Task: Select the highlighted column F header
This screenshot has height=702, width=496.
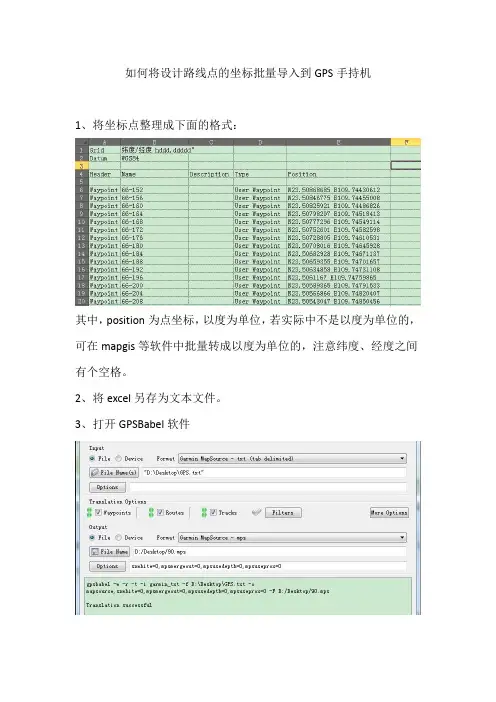Action: tap(406, 142)
